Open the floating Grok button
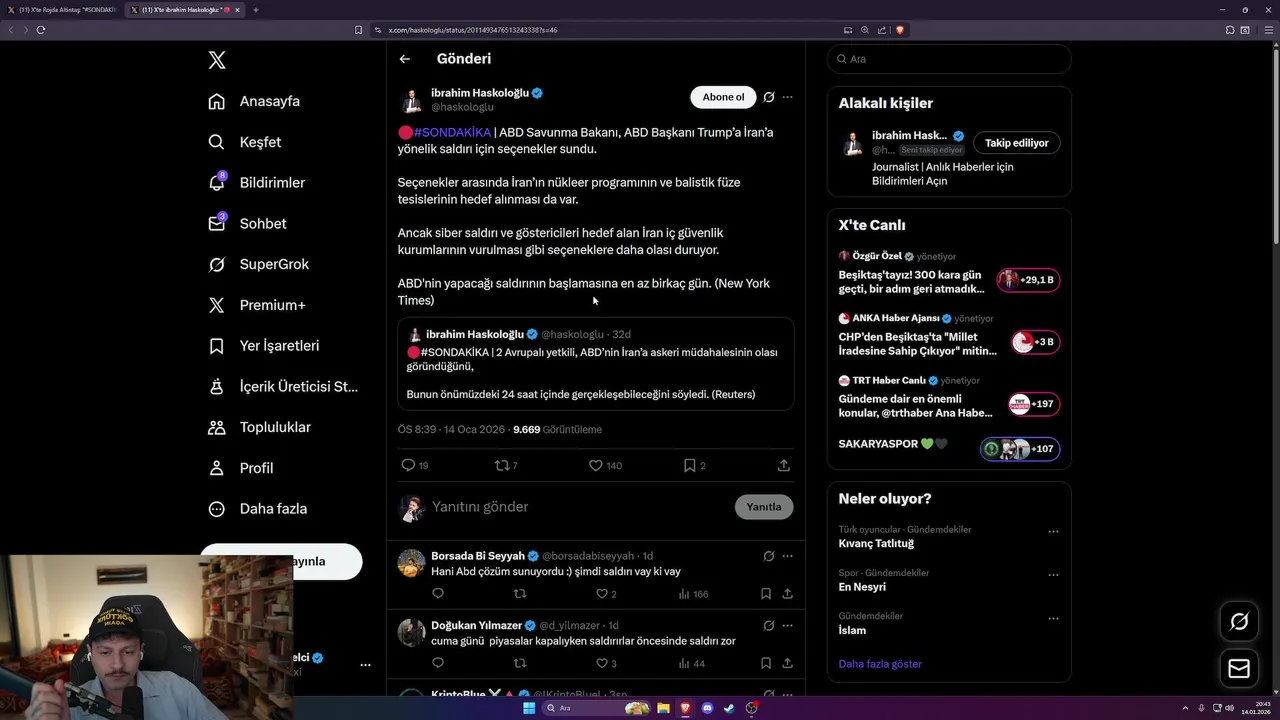Screen dimensions: 1280x720 [x=1239, y=622]
